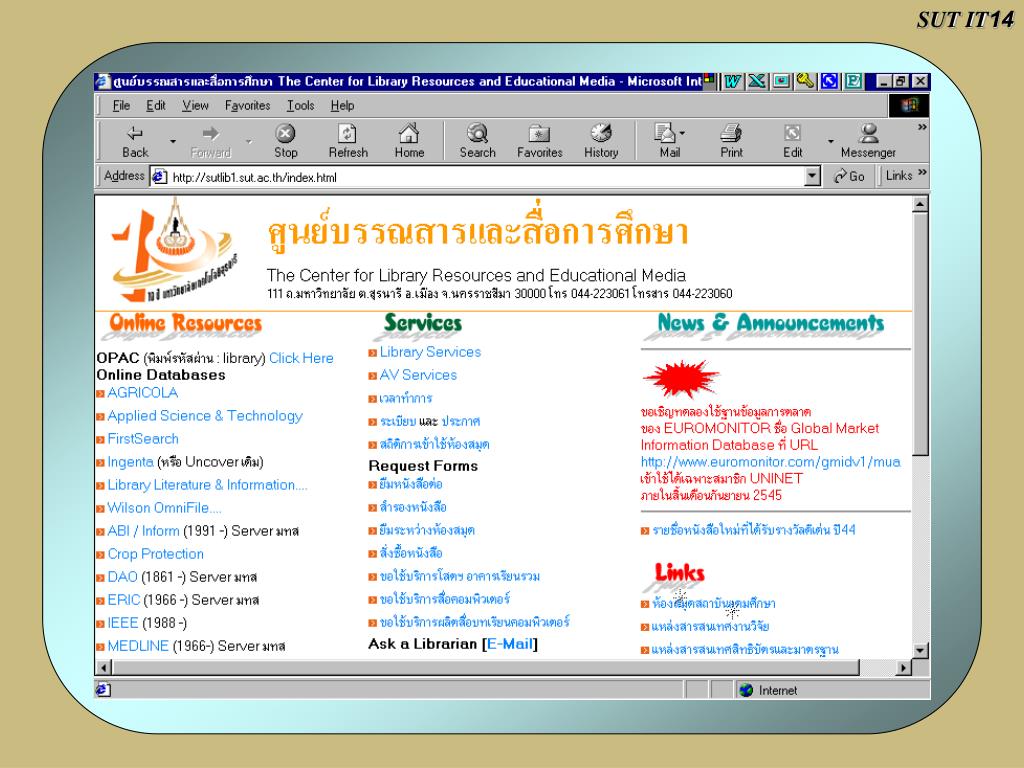This screenshot has height=768, width=1024.
Task: Open the DAO database link
Action: [122, 577]
